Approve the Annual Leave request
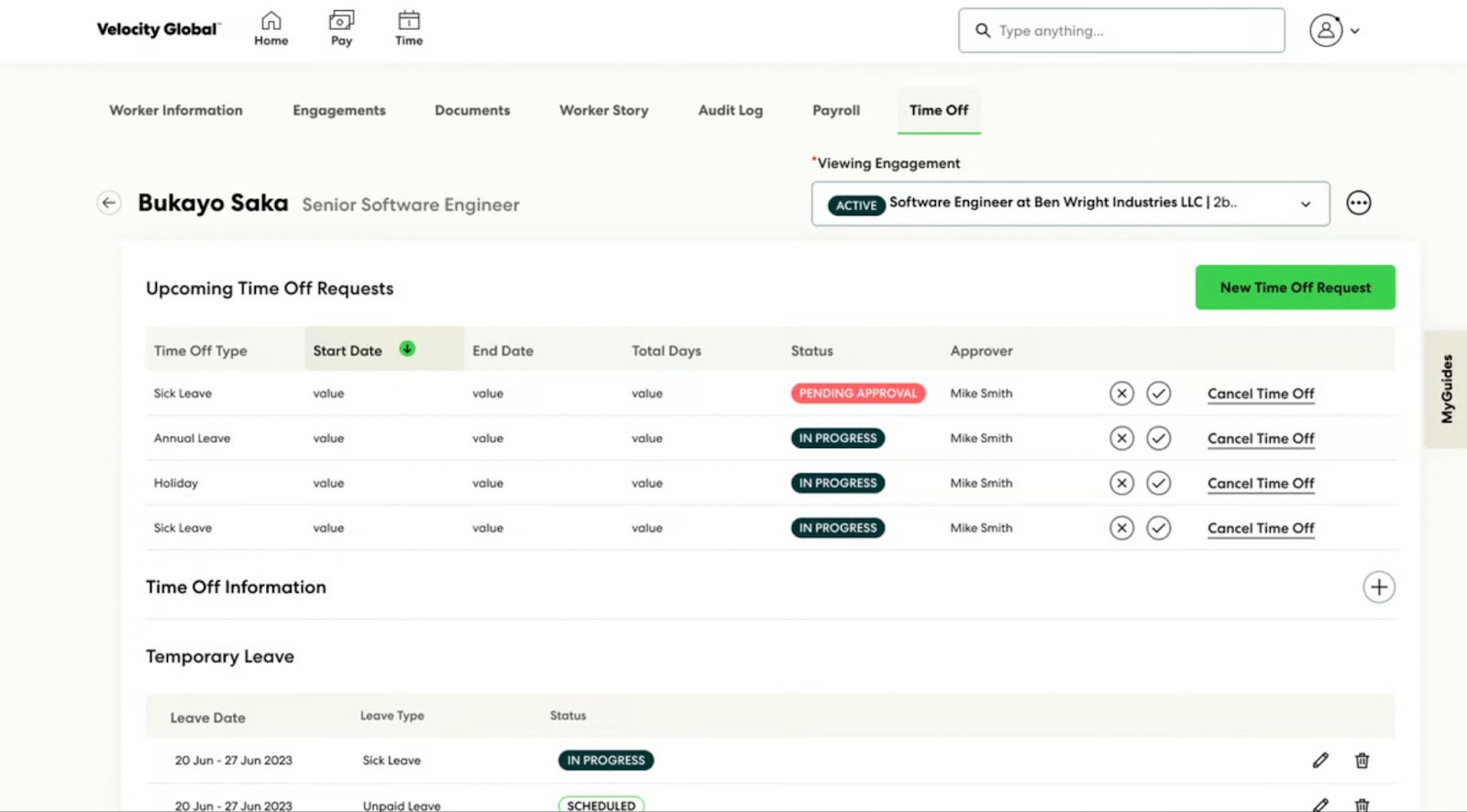 (1159, 438)
